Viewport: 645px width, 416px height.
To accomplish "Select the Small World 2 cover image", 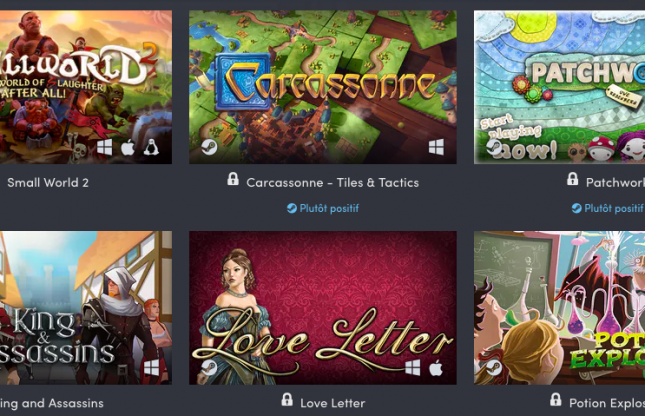I will tap(86, 87).
